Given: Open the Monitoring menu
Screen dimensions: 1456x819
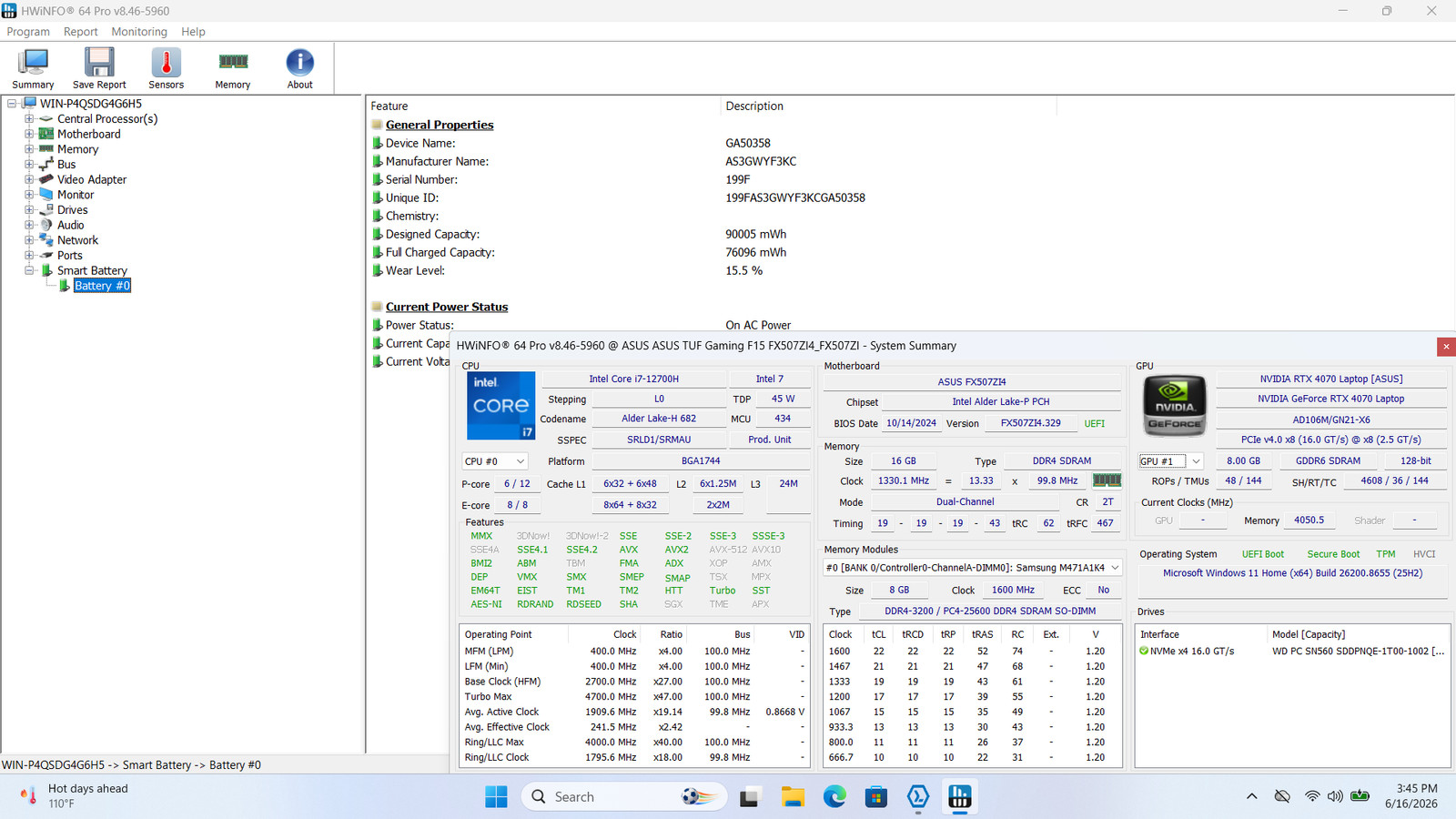Looking at the screenshot, I should click(x=139, y=32).
